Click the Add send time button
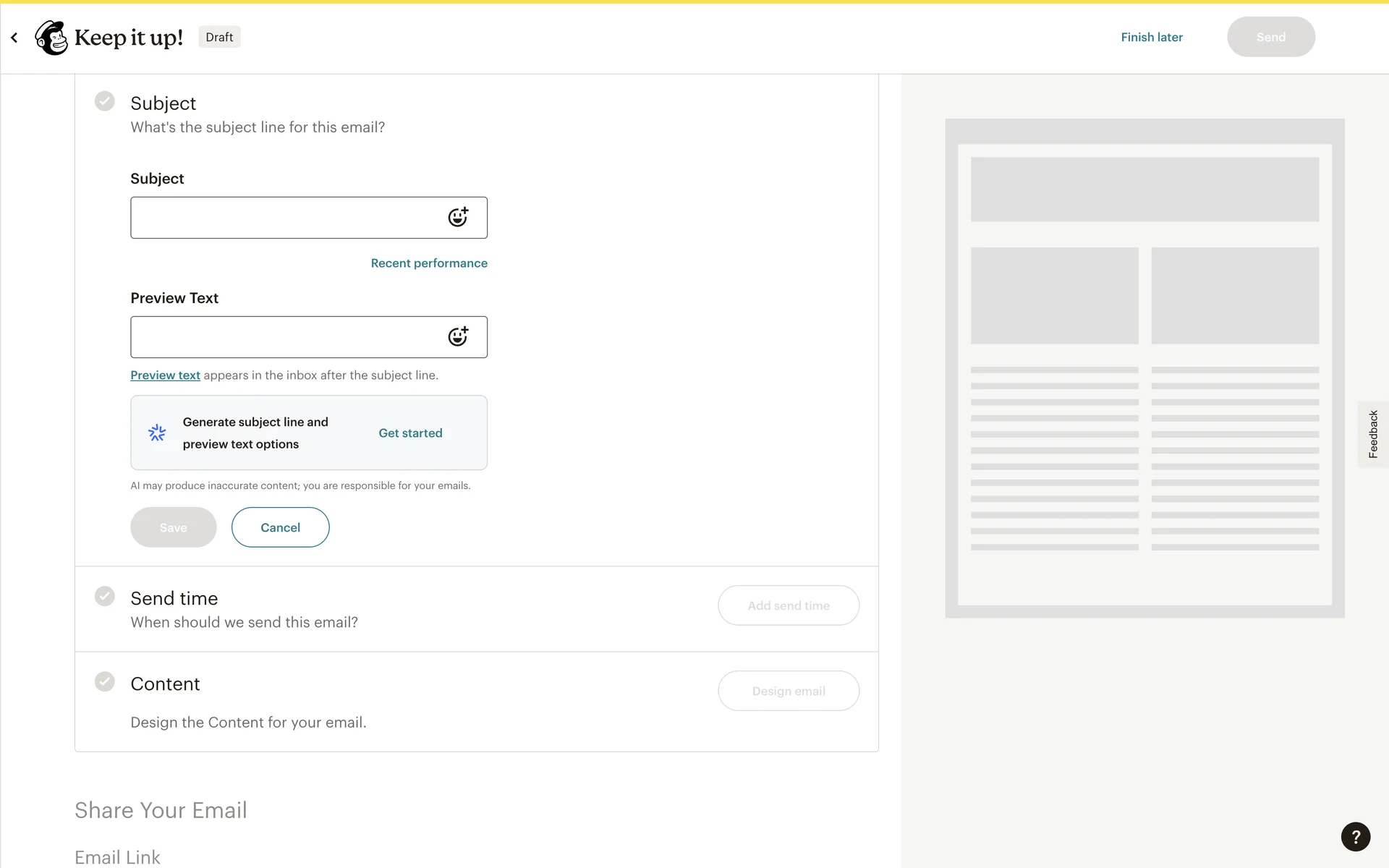 coord(789,605)
